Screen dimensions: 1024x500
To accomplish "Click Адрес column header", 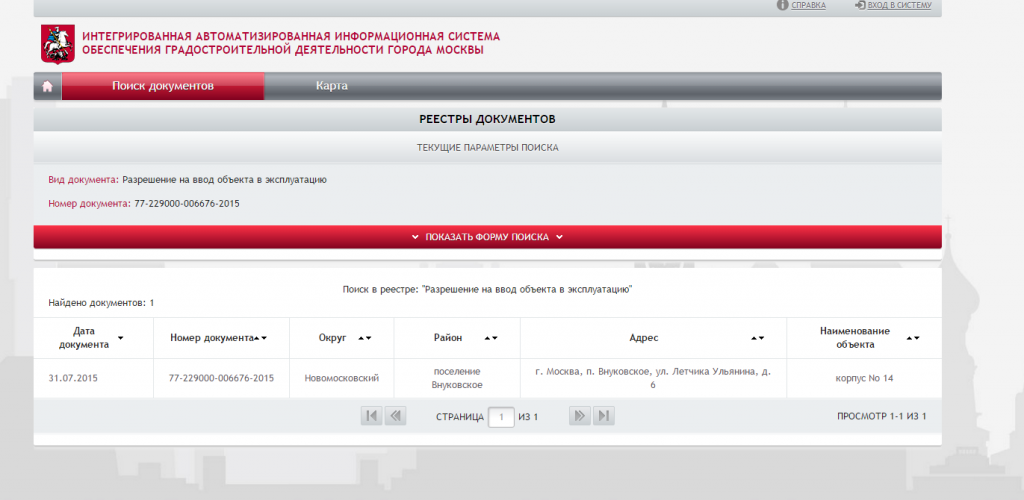I will point(644,338).
